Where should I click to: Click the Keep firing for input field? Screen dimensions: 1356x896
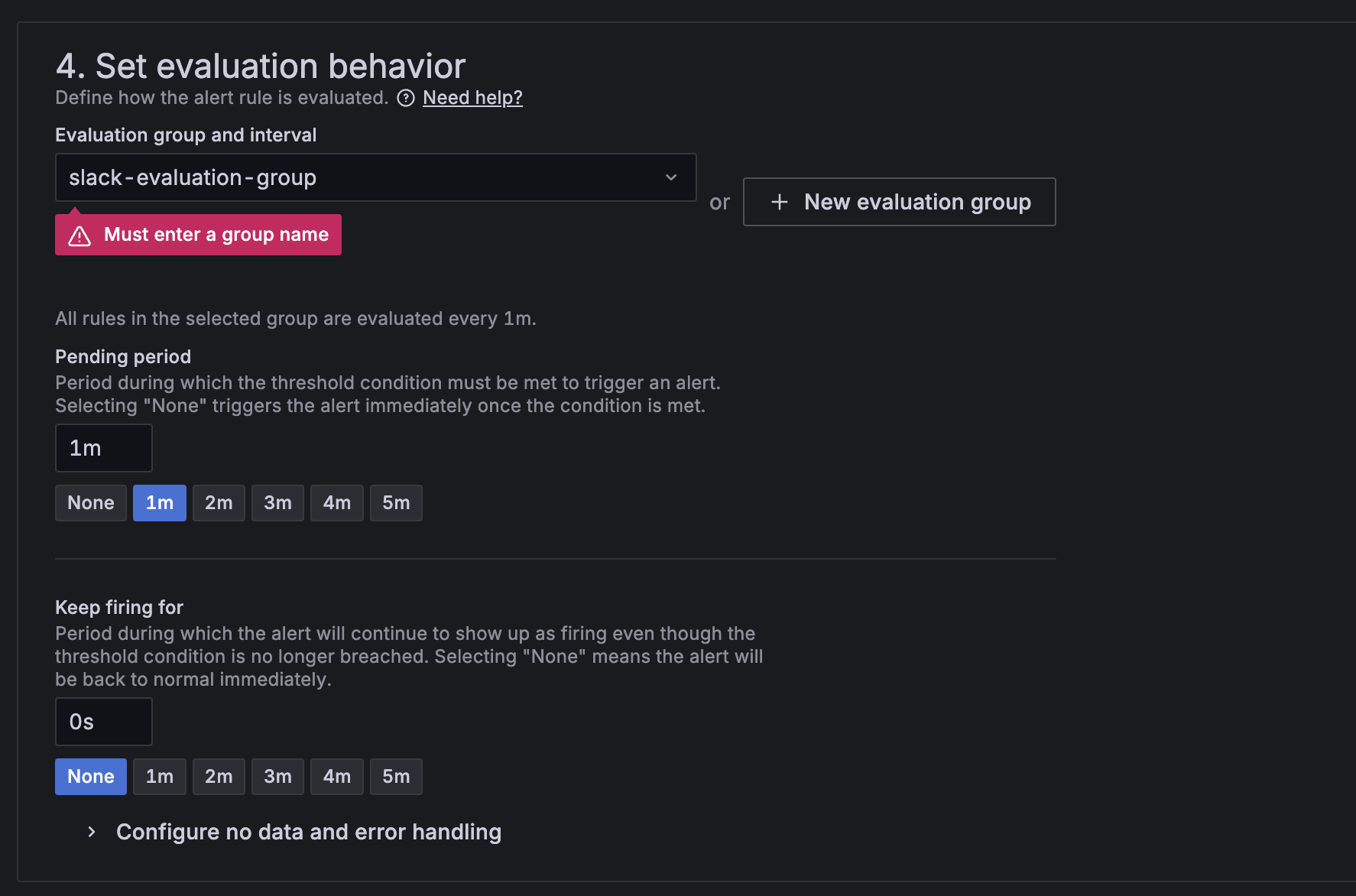(104, 722)
